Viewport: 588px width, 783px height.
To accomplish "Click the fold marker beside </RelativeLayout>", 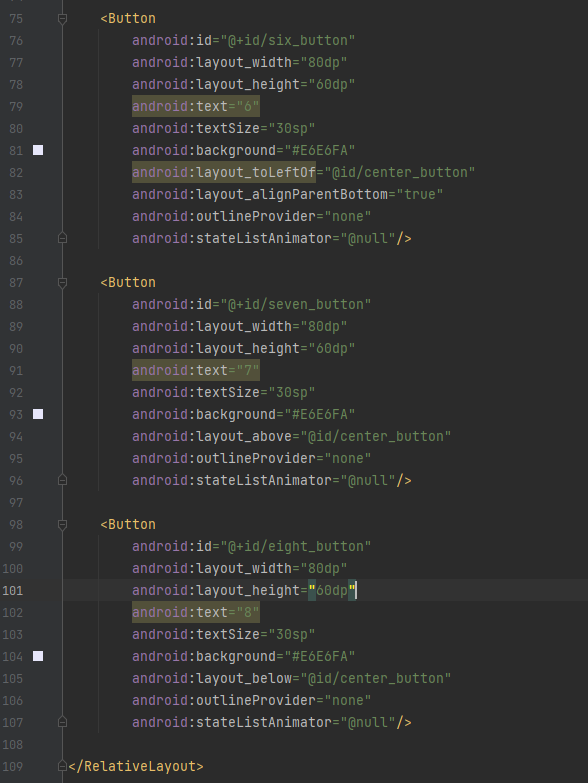I will click(62, 766).
